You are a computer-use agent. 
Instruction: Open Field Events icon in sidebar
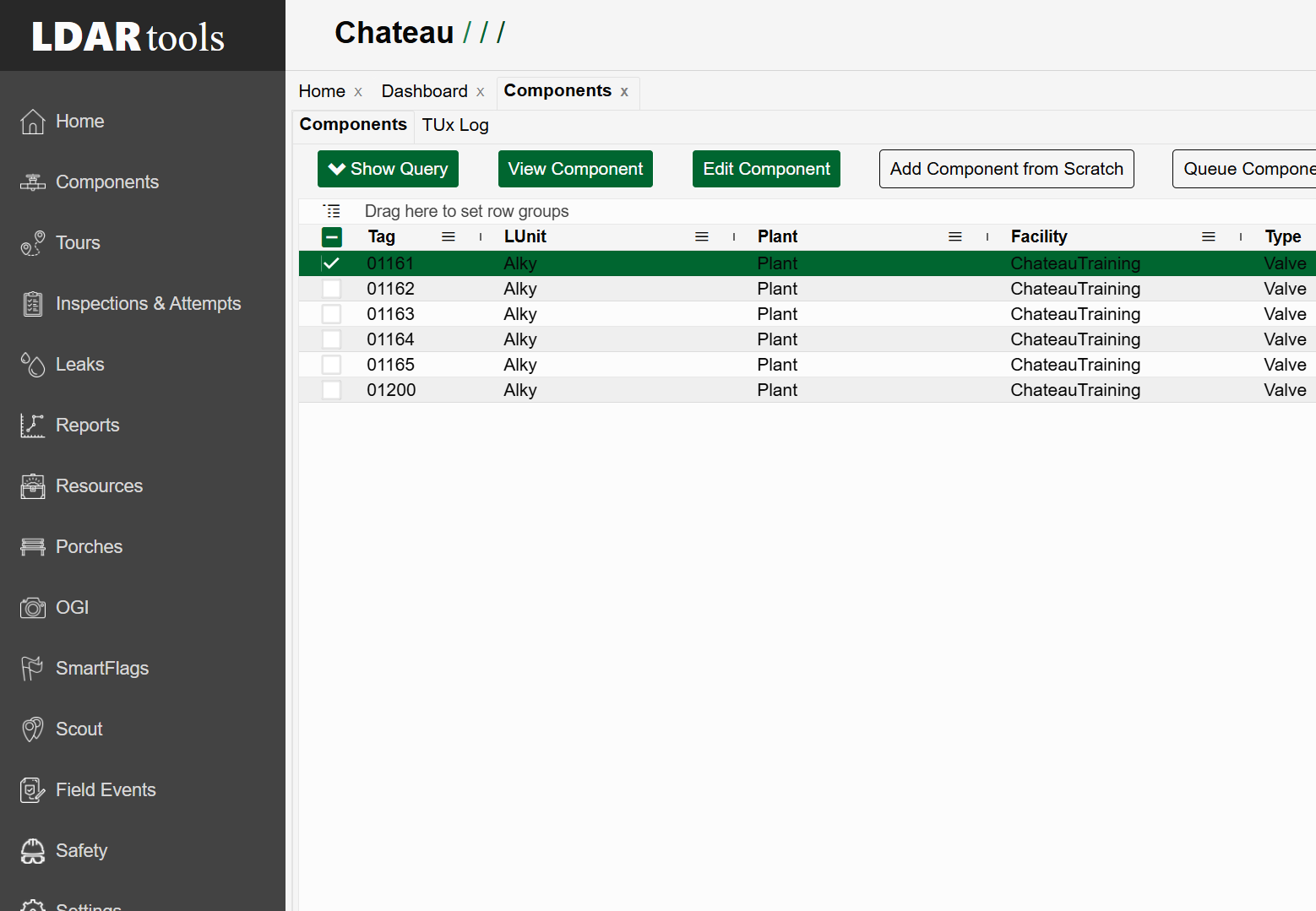(x=33, y=790)
